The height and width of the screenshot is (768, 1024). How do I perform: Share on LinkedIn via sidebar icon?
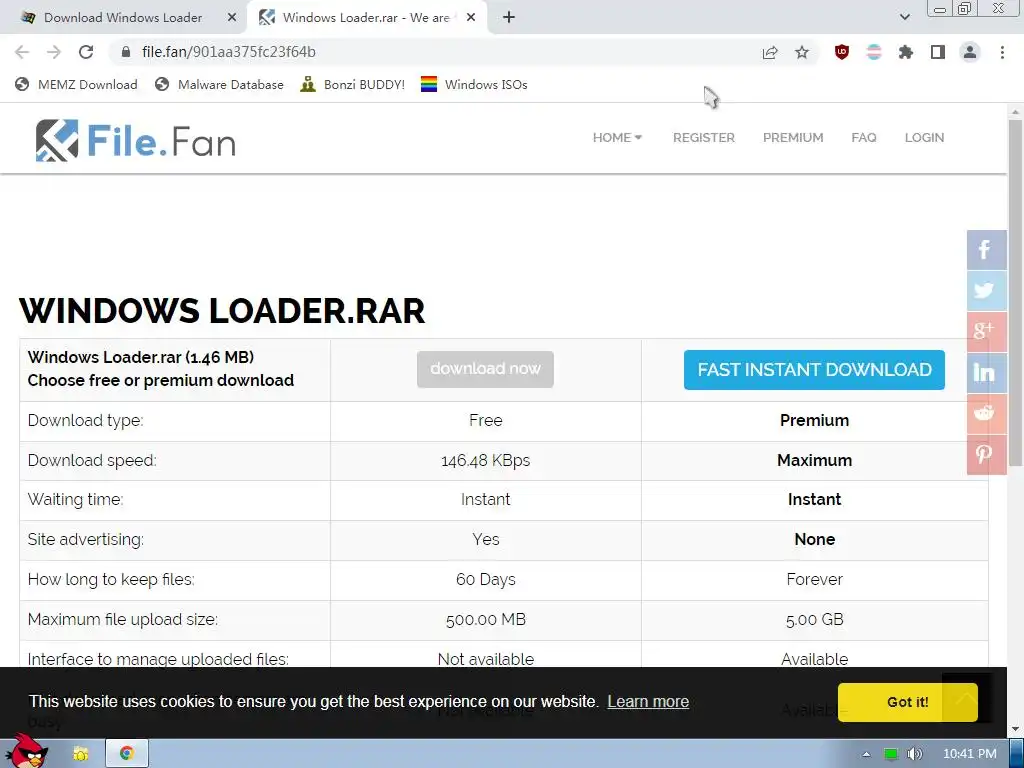pyautogui.click(x=986, y=373)
